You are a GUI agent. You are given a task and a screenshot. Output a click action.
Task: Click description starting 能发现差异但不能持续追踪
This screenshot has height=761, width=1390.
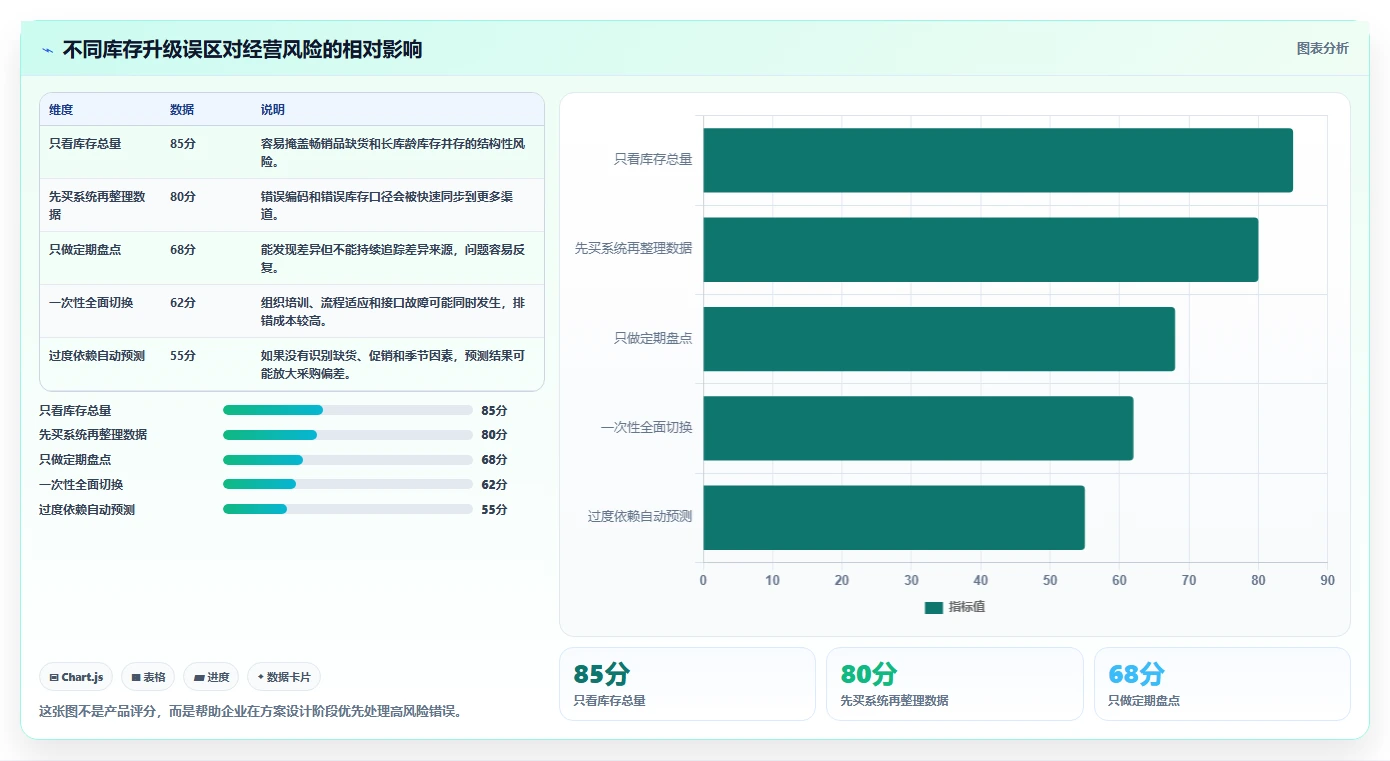click(x=393, y=258)
